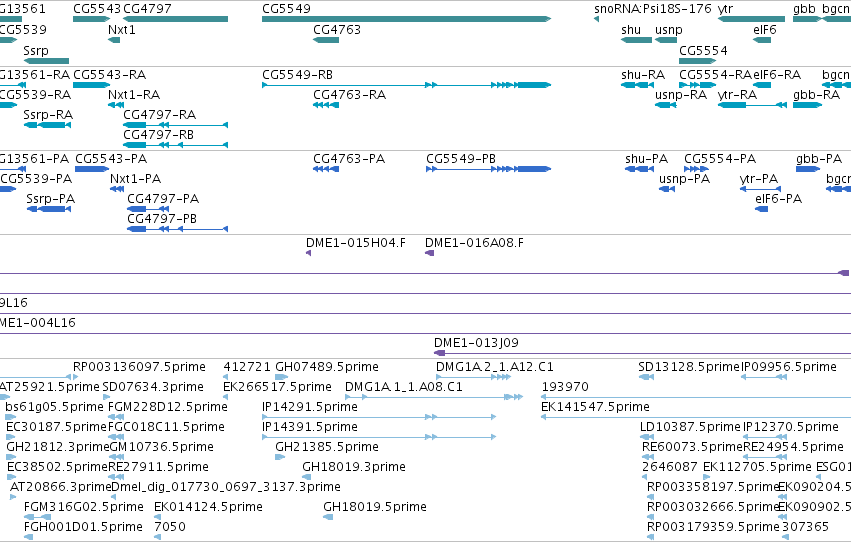Click the eIF6-RA transcript
Screen dimensions: 851x542
(x=762, y=85)
